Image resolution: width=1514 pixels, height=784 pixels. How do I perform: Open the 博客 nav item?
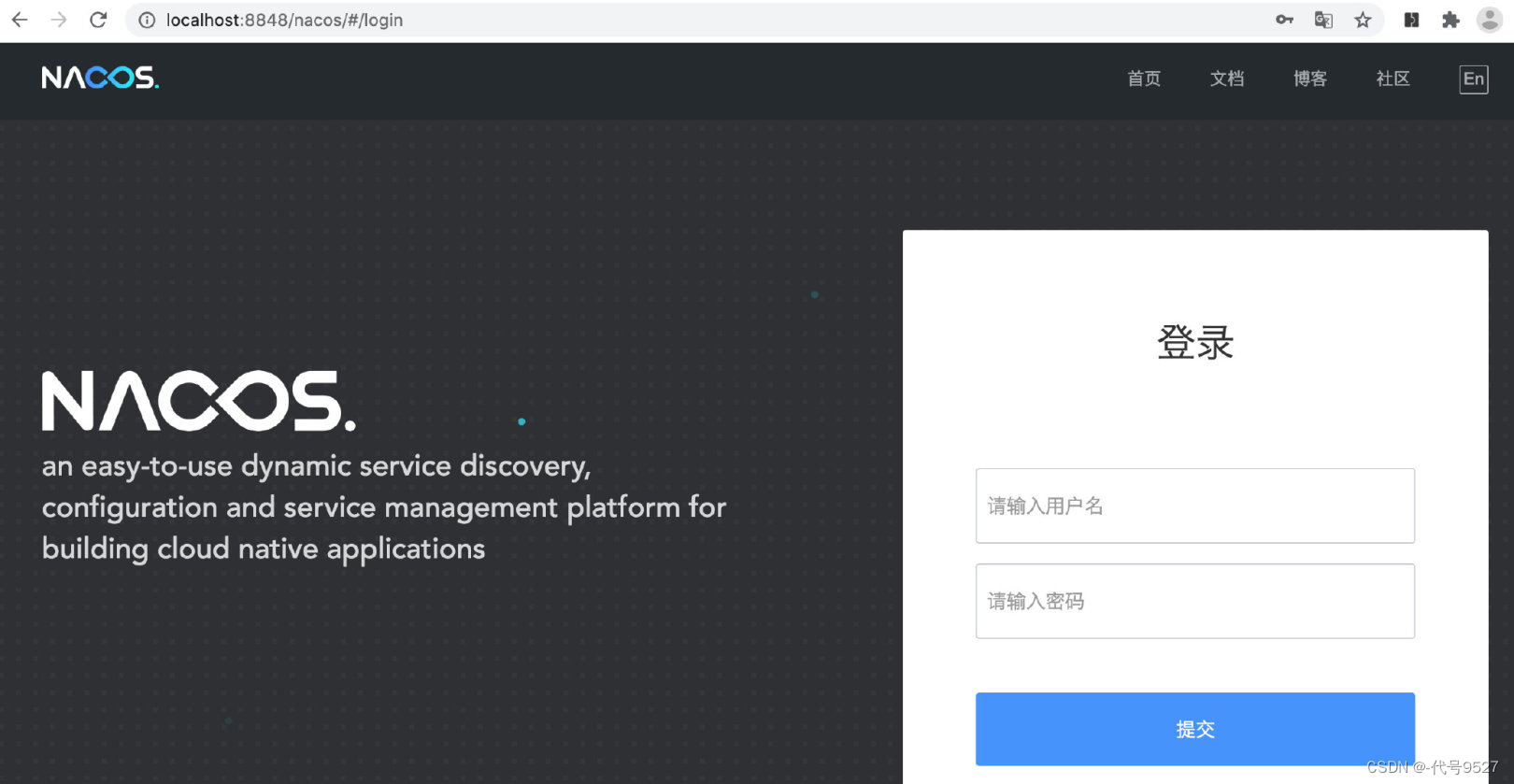click(x=1310, y=78)
